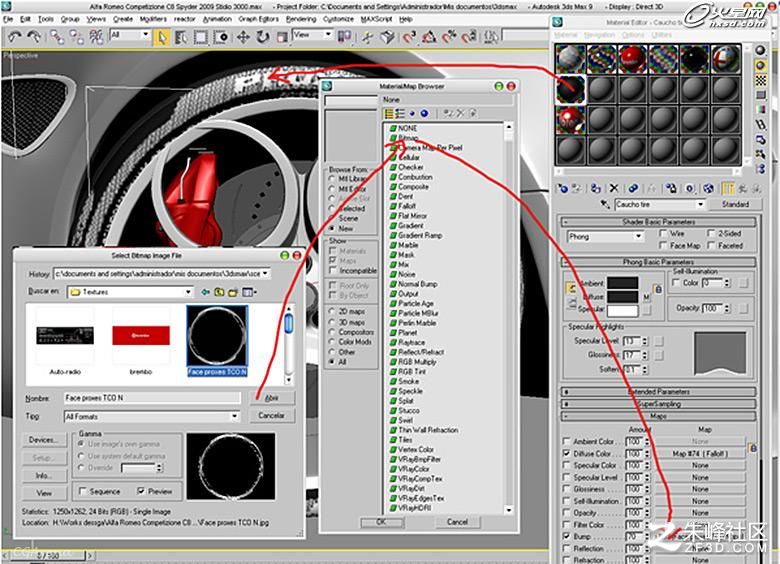Click Reset Map/Mtl (X) icon

(x=614, y=188)
